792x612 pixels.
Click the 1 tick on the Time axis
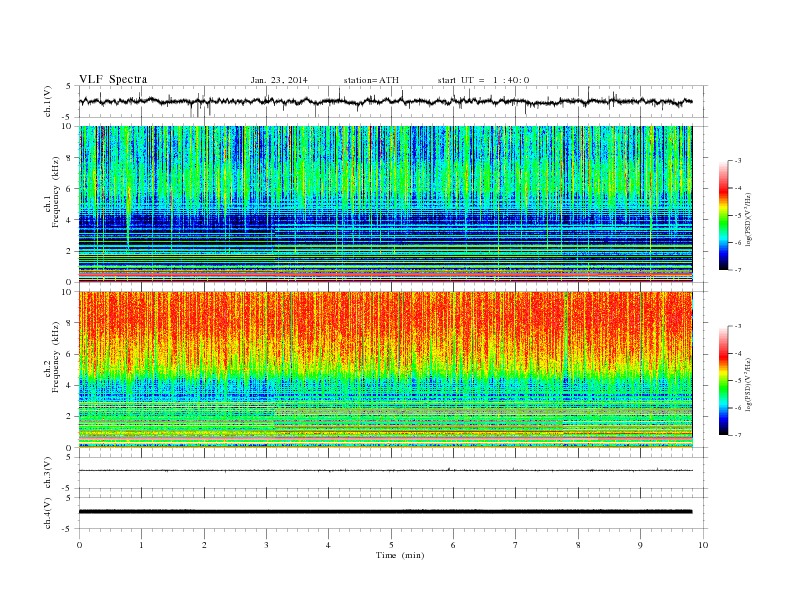click(x=142, y=545)
